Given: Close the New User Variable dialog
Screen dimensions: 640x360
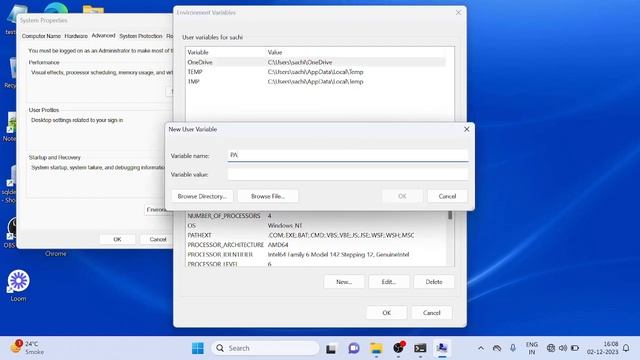Looking at the screenshot, I should 467,129.
